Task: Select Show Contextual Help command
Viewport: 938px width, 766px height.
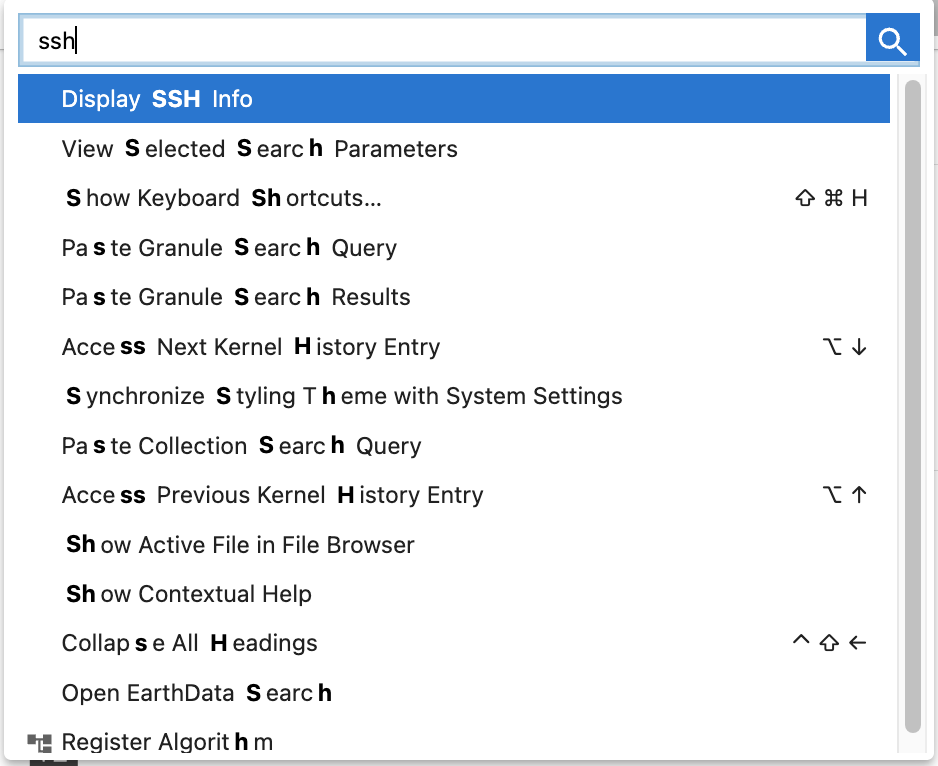Action: point(453,594)
